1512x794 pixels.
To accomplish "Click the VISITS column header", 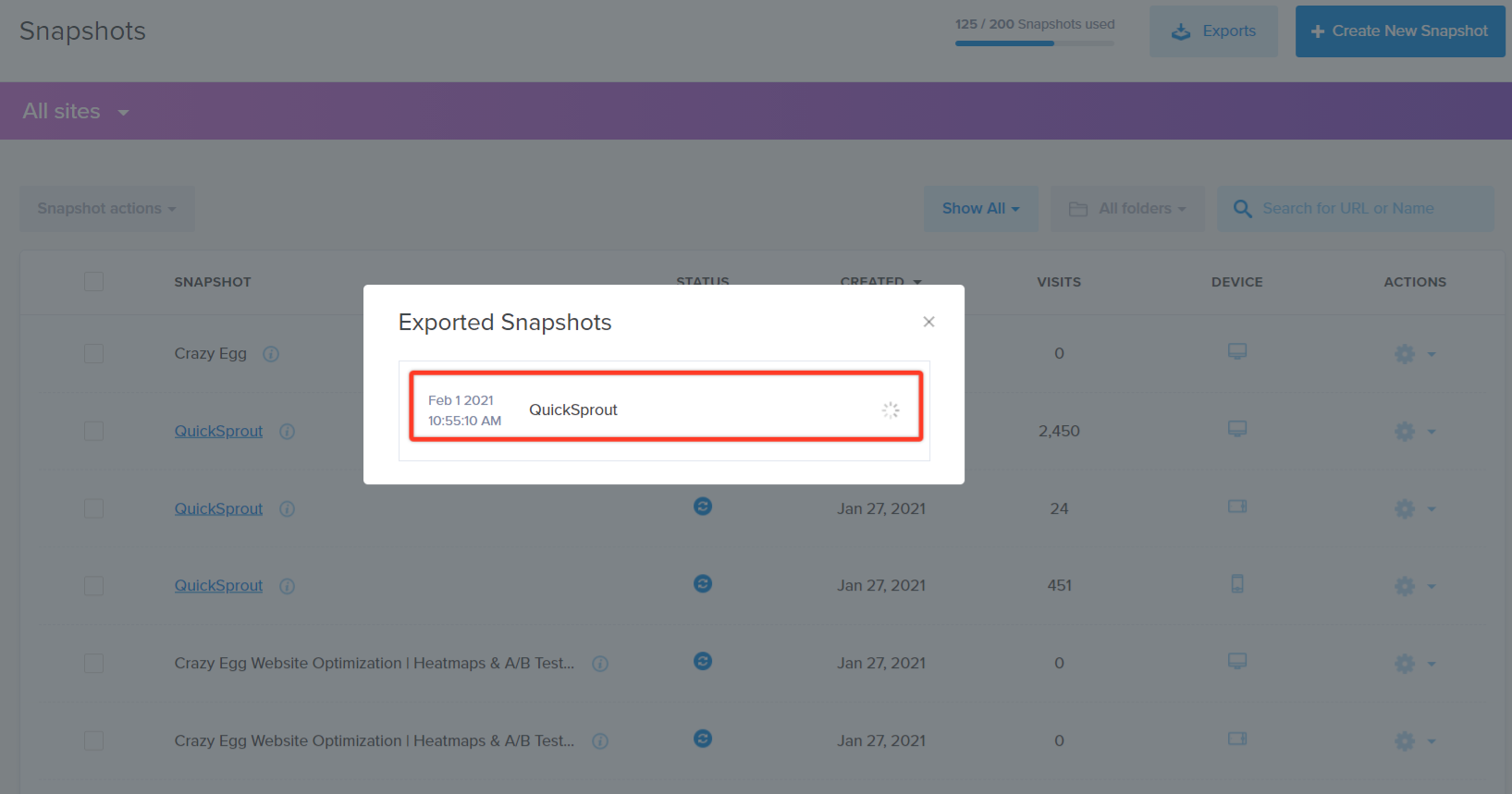I will (x=1059, y=282).
